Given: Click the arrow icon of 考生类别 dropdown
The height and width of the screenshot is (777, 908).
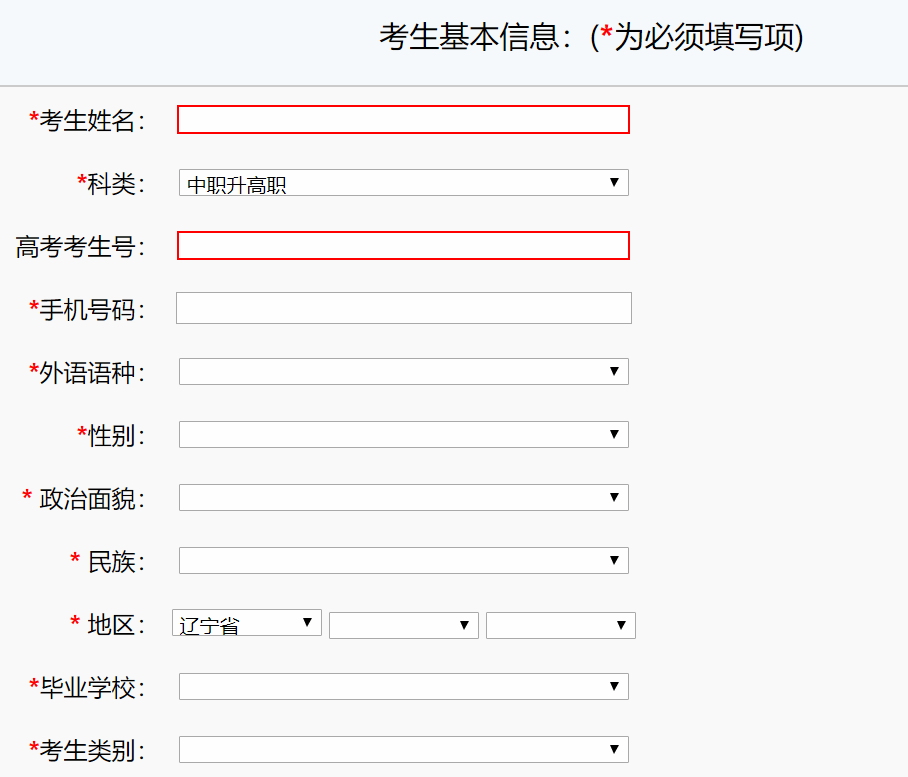Looking at the screenshot, I should [x=614, y=750].
